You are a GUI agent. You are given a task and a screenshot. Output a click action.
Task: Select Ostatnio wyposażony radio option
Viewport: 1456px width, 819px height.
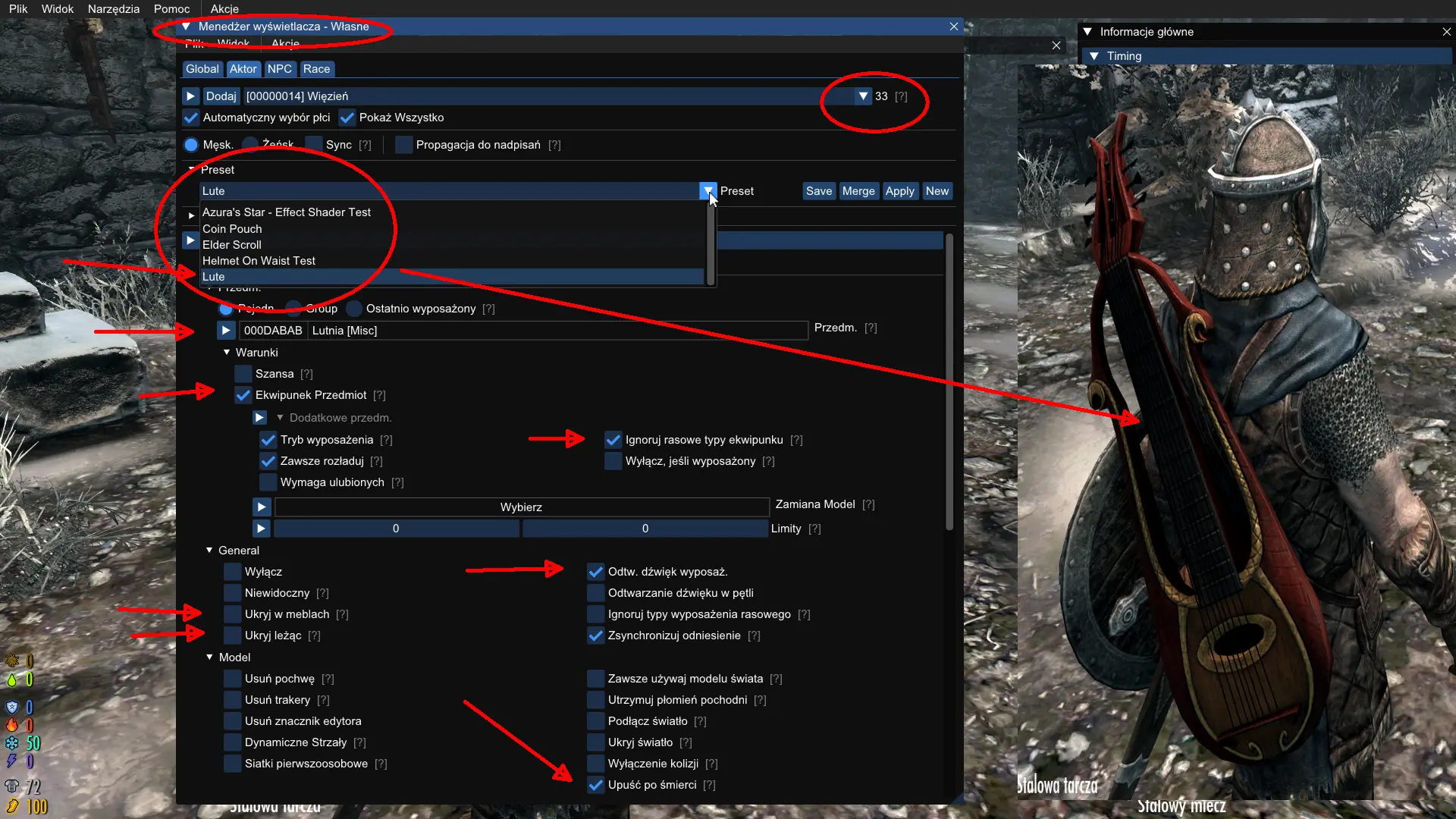354,309
